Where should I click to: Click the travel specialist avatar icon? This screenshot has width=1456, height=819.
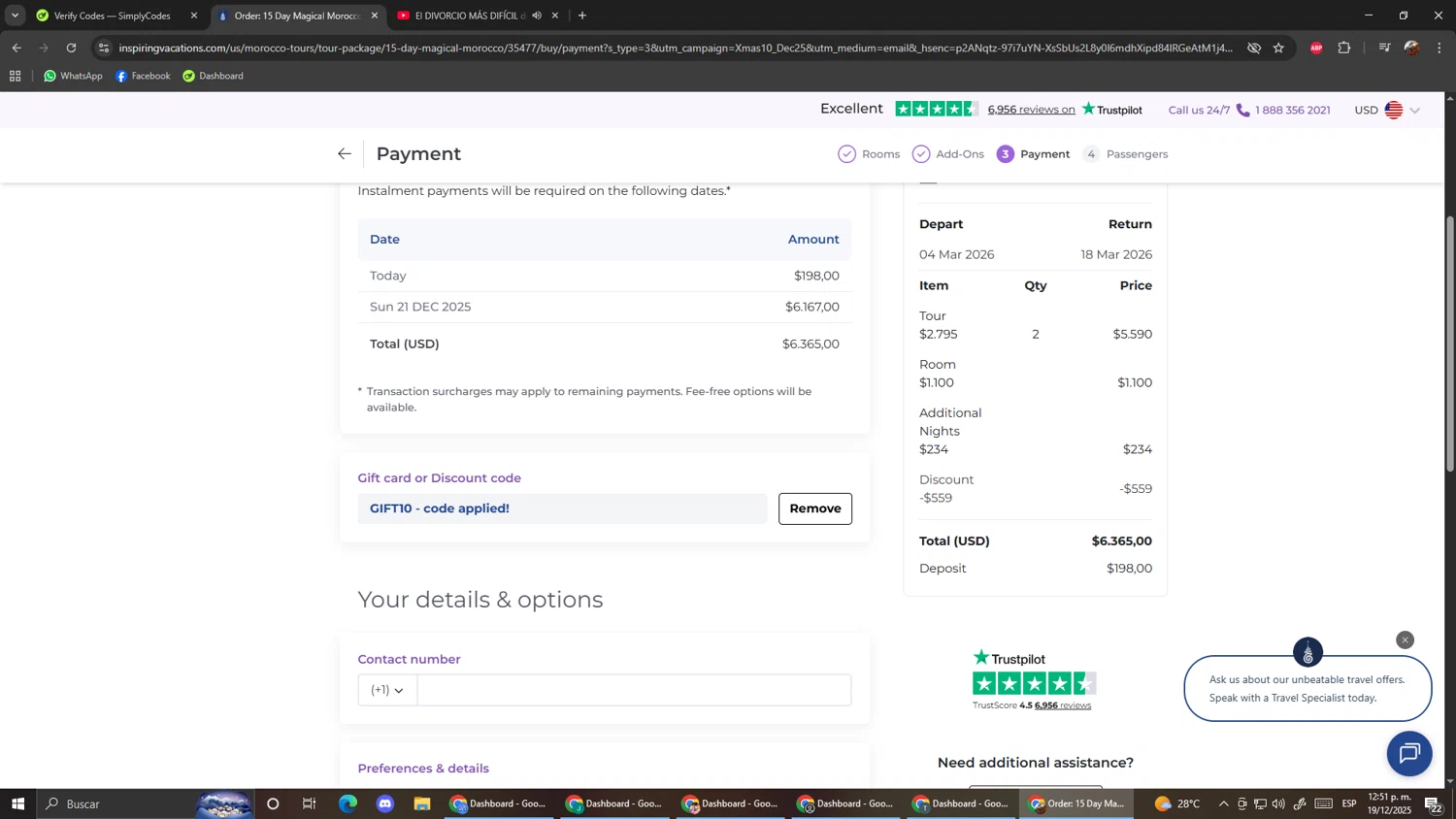(1307, 652)
